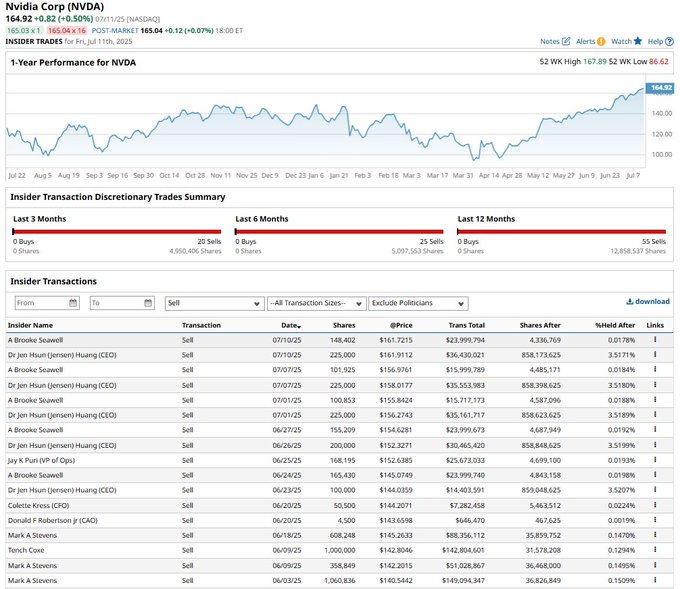Open links menu for first A Brooke Seawell row
The image size is (680, 589).
(655, 340)
